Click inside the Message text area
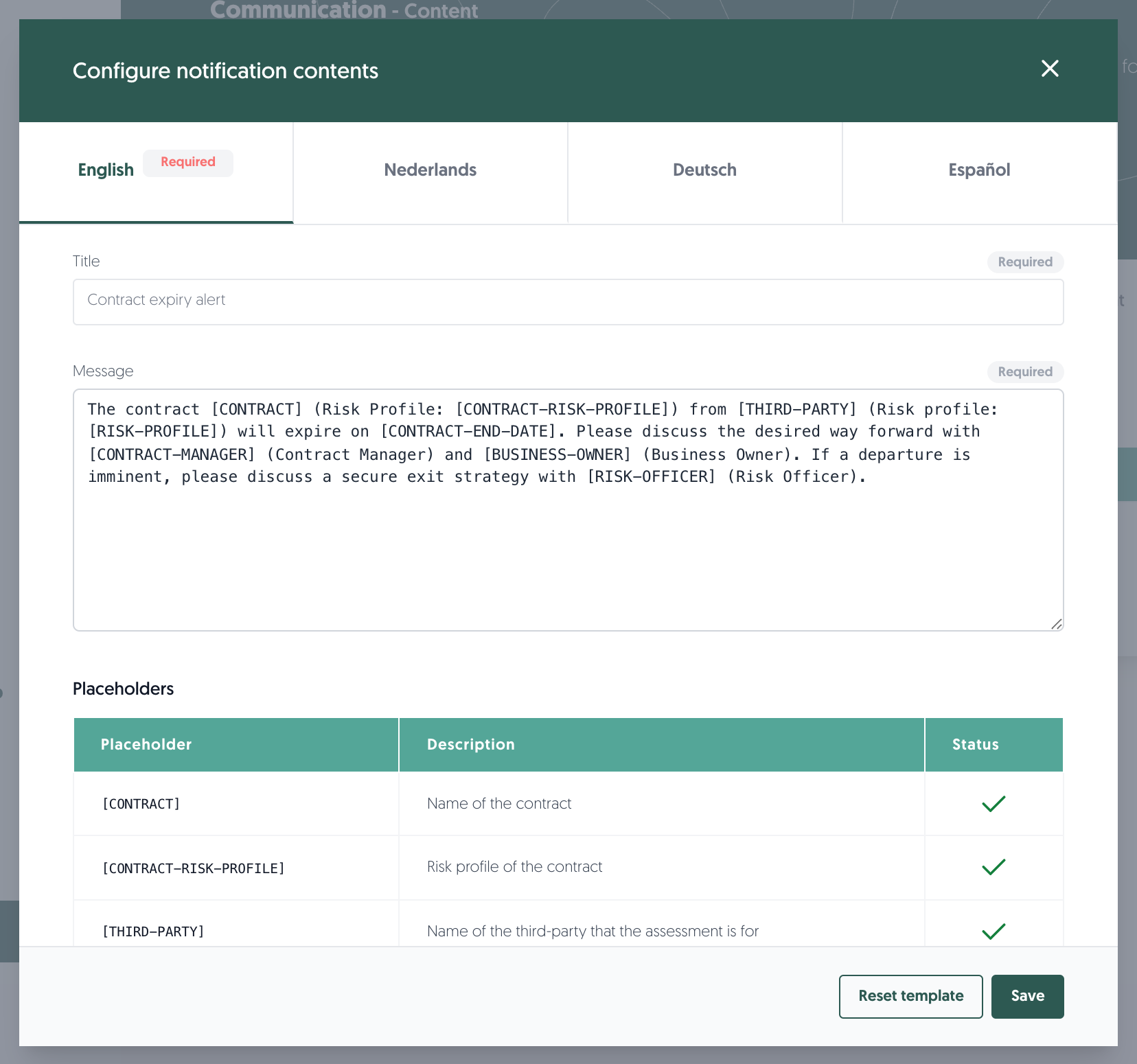This screenshot has height=1064, width=1137. (x=568, y=510)
